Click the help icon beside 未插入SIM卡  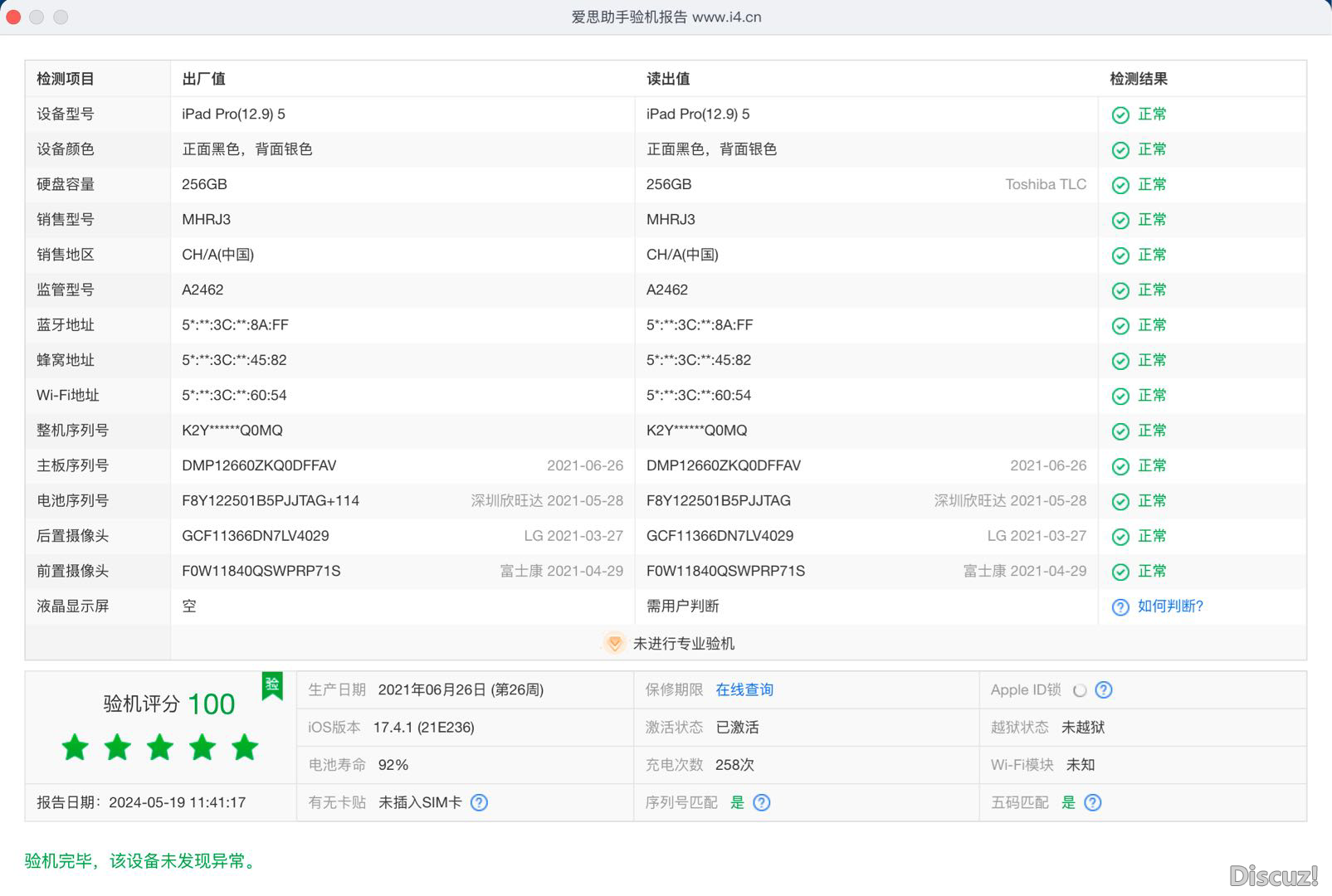(x=479, y=802)
